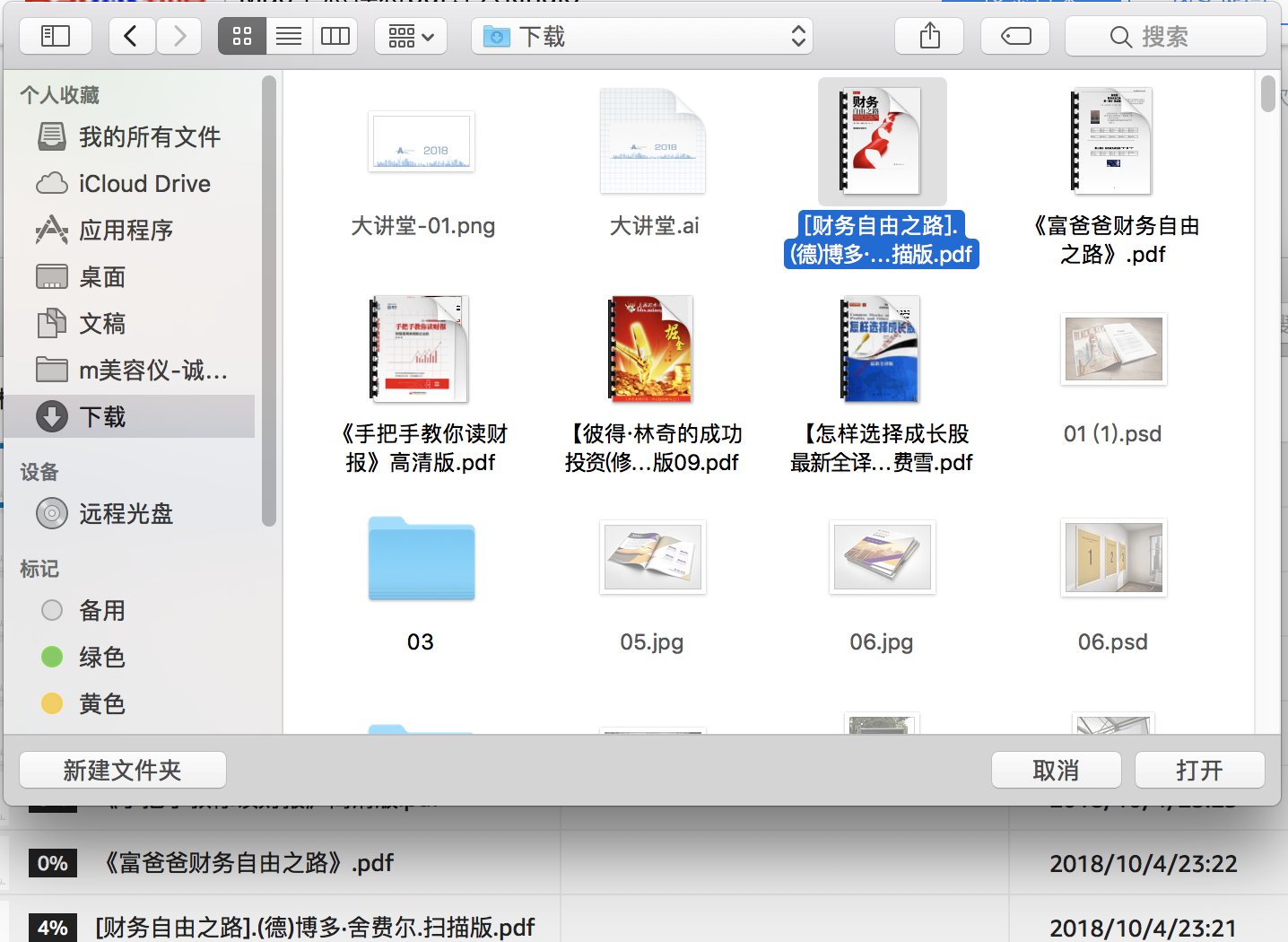
Task: Open the item arrangement dropdown
Action: (x=411, y=36)
